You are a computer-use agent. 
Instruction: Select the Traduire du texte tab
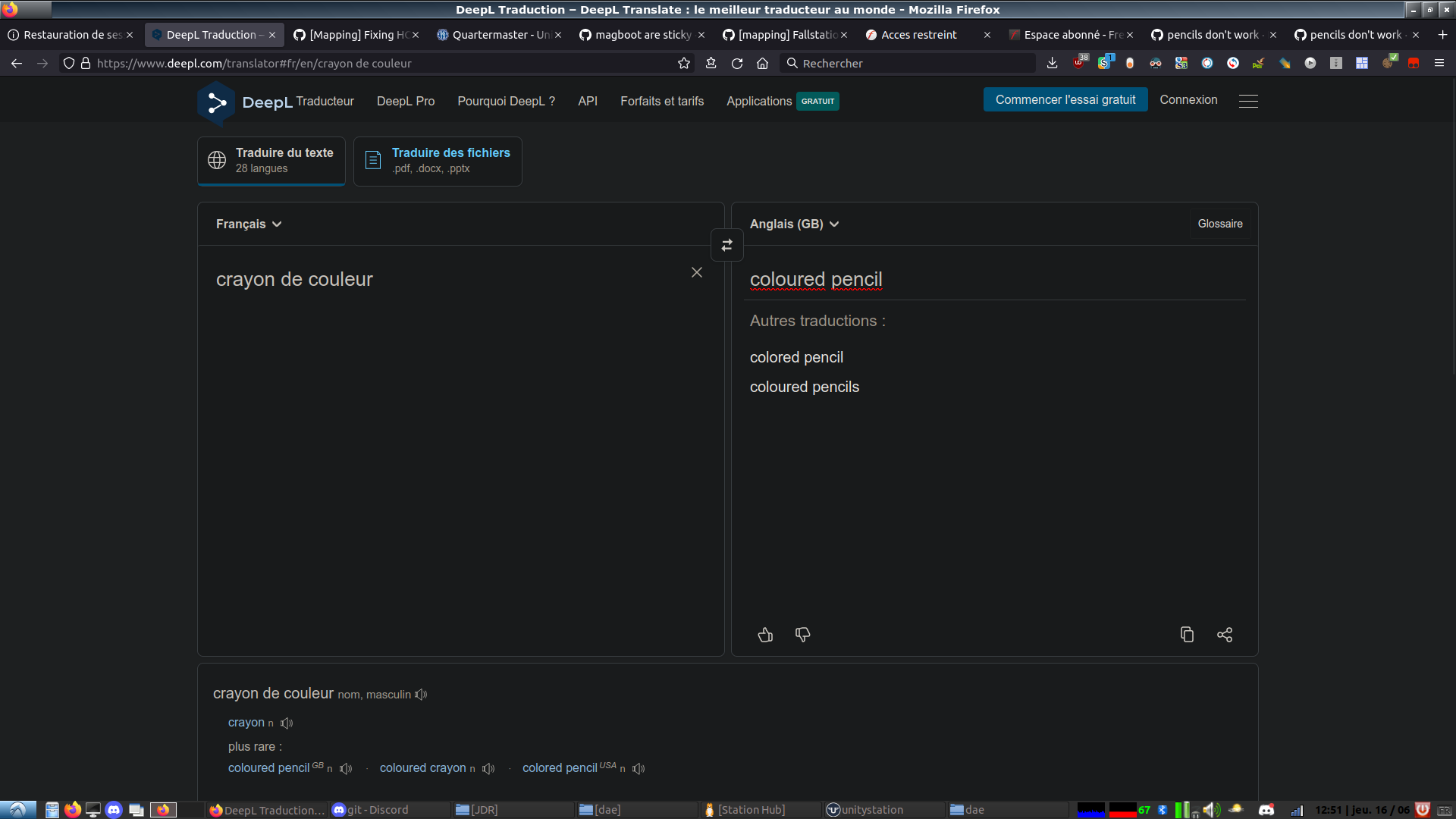pos(271,161)
